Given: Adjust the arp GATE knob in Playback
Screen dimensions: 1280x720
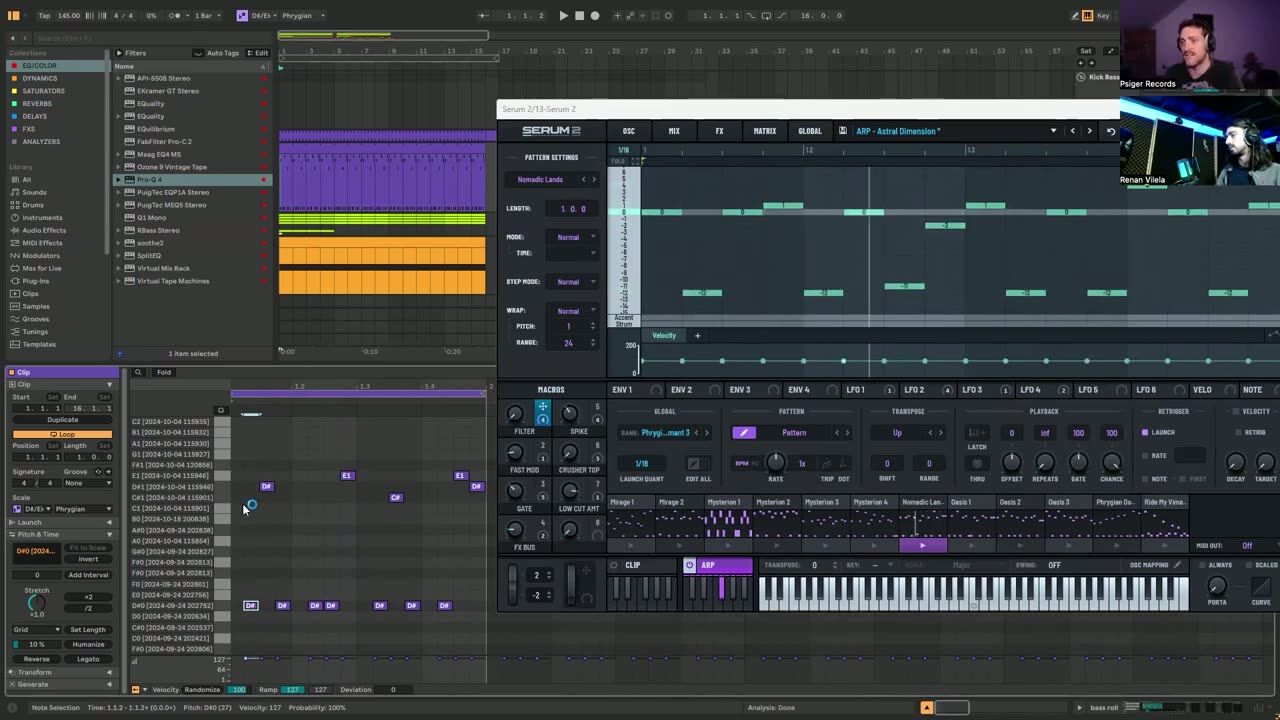Looking at the screenshot, I should (x=1078, y=462).
